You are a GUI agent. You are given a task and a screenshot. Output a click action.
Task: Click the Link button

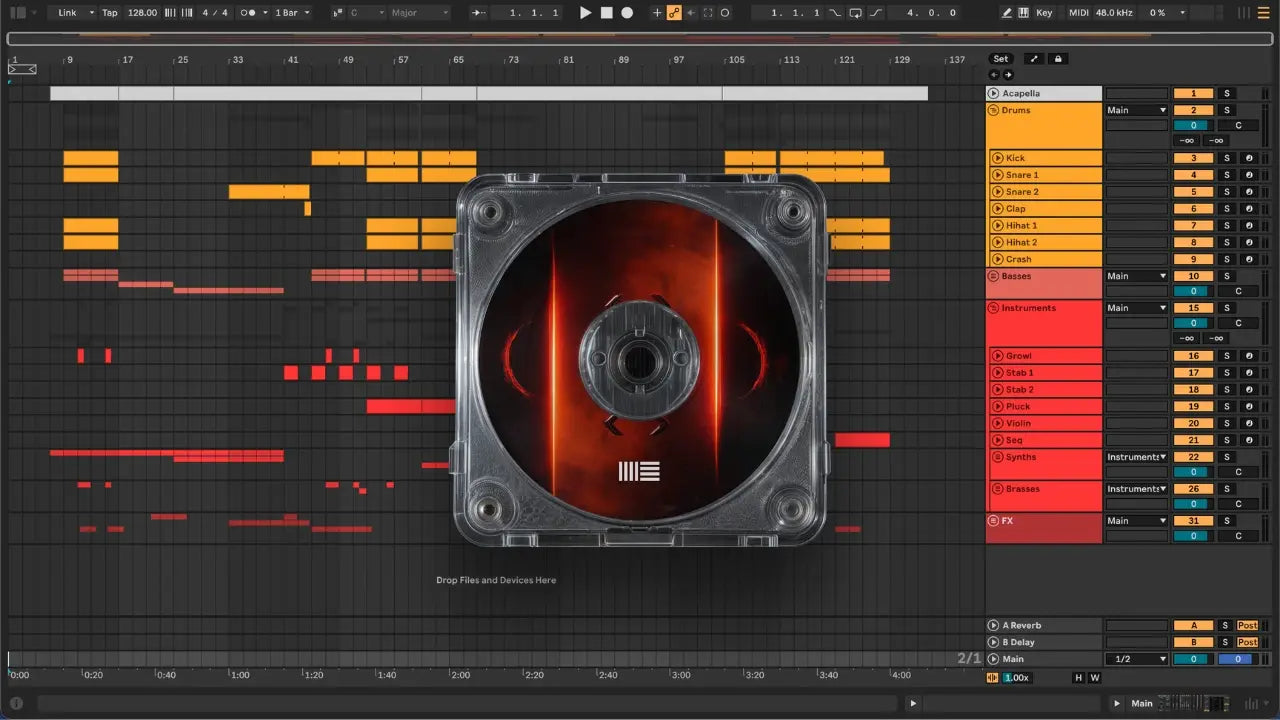click(x=74, y=13)
